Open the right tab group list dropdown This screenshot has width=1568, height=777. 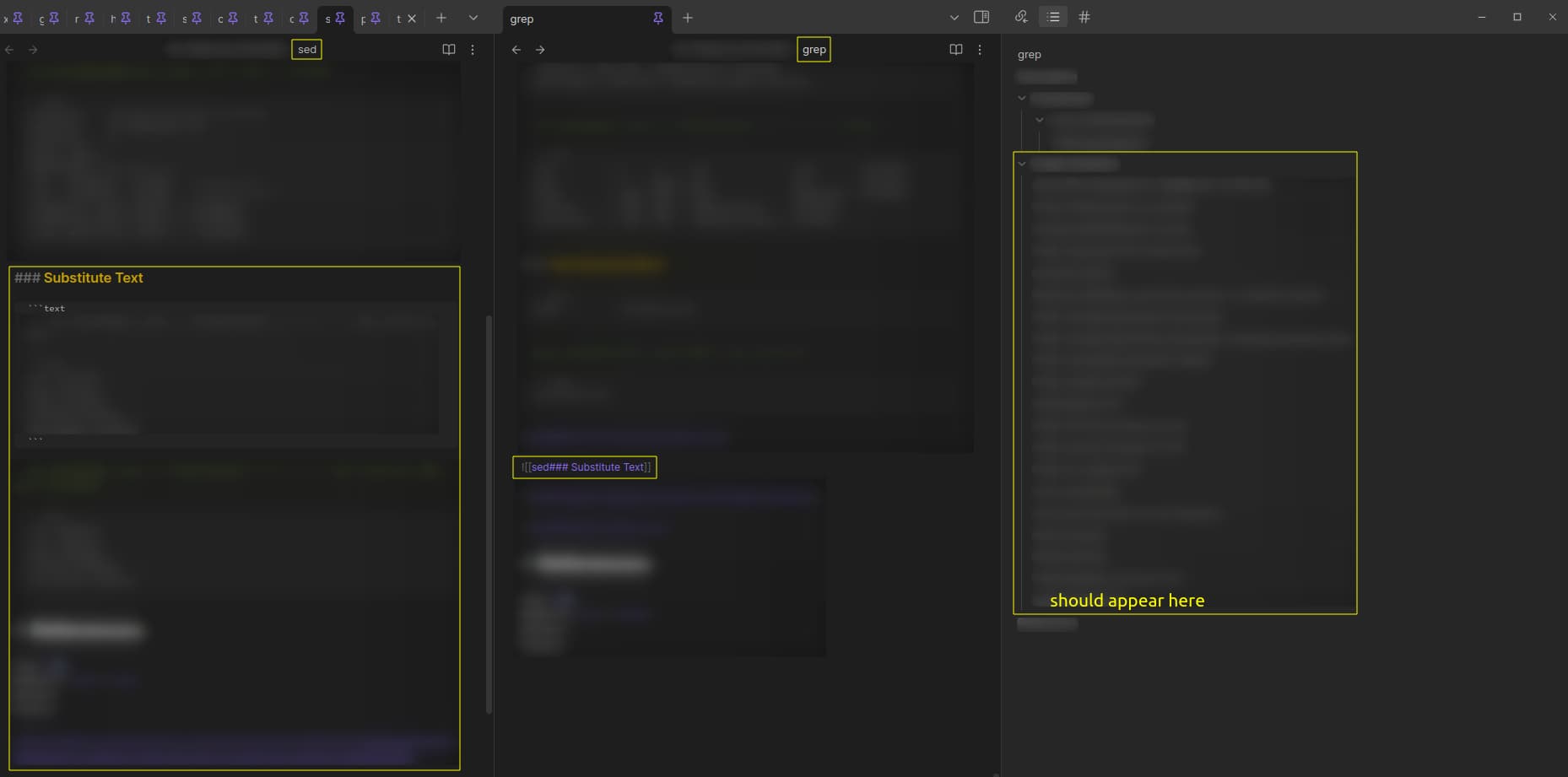click(954, 18)
